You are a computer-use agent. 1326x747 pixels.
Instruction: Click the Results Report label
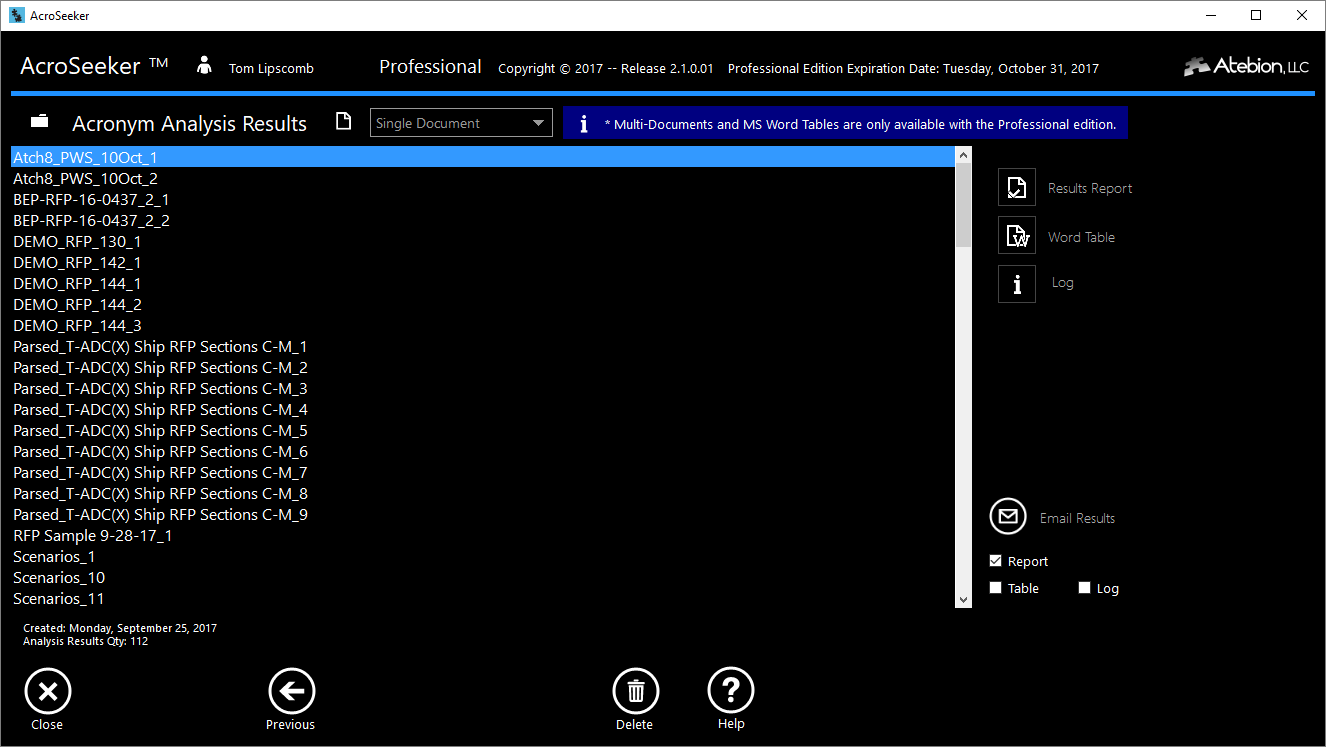pos(1090,188)
